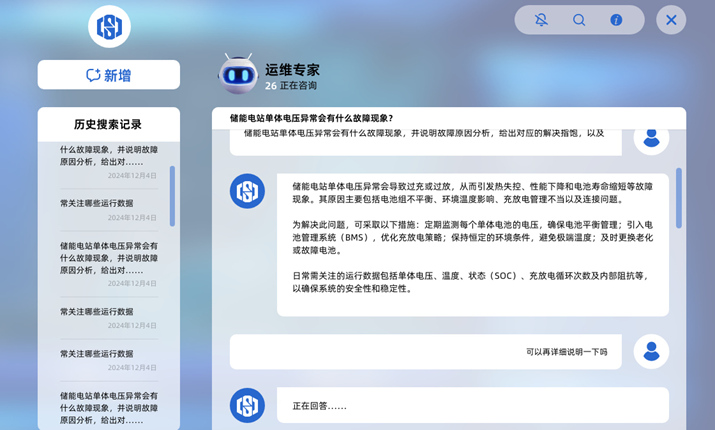The image size is (715, 430).
Task: Click the answer paragraph starting 为解决此问题
Action: (472, 238)
